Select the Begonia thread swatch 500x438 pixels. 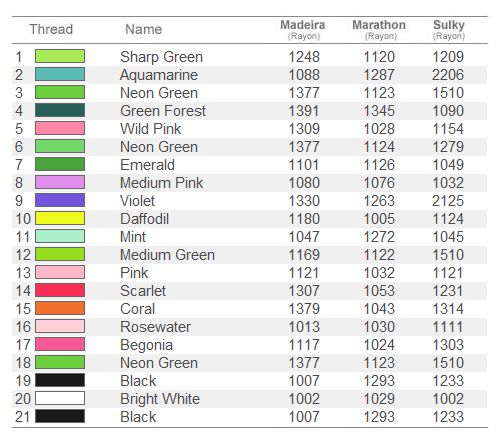60,344
